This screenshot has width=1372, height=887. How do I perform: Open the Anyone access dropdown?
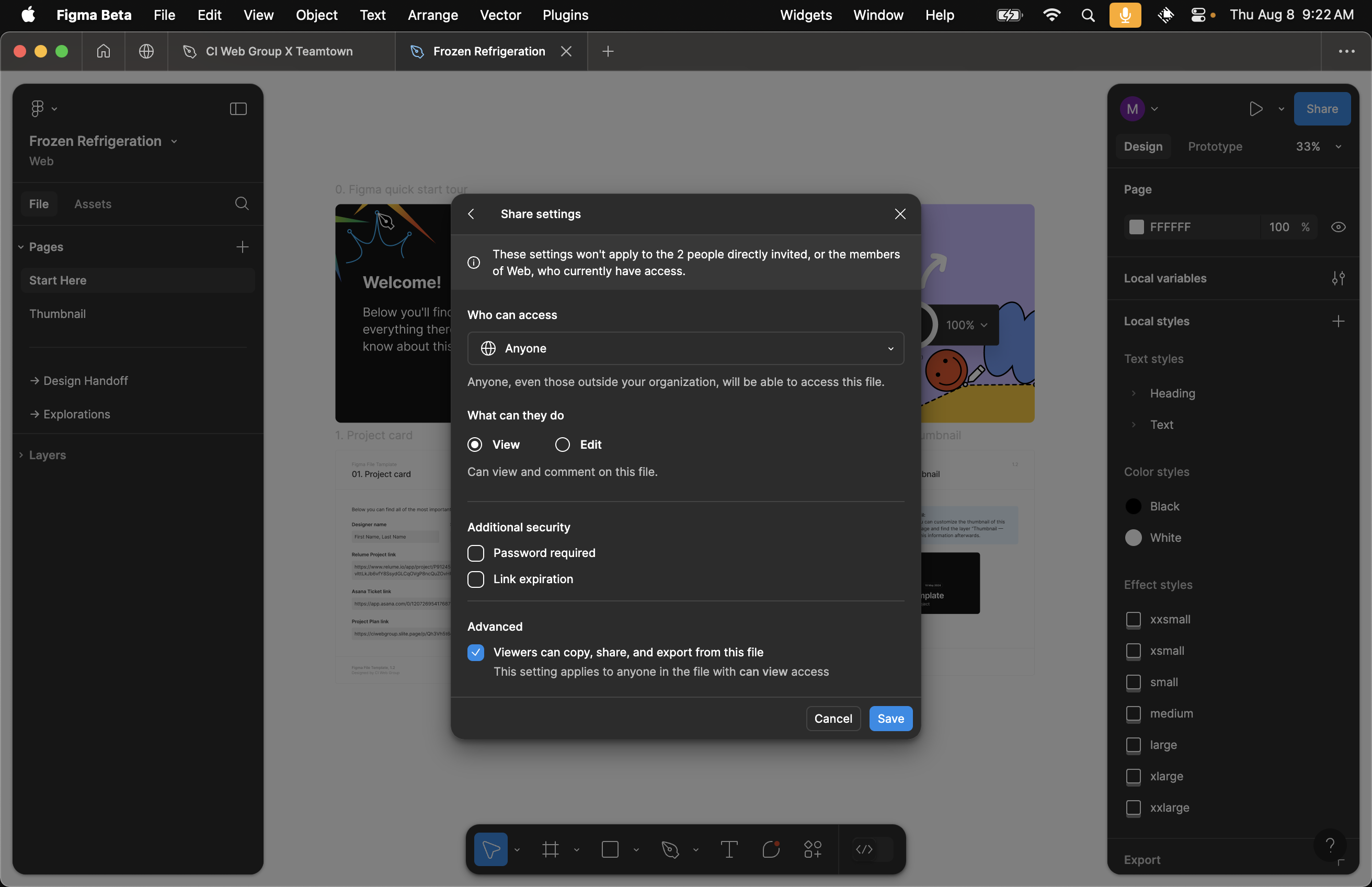685,348
